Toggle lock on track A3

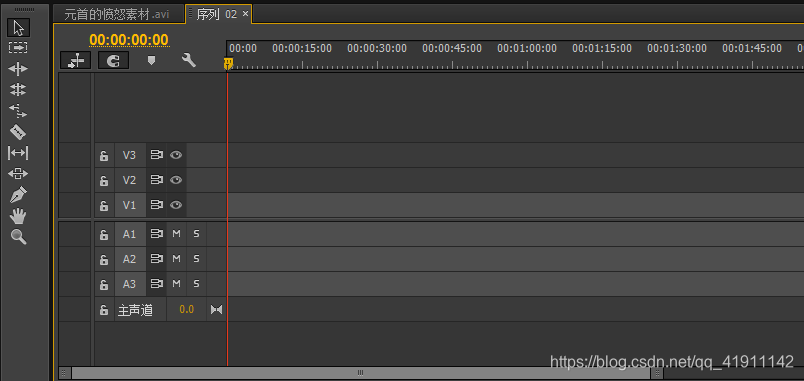coord(104,285)
